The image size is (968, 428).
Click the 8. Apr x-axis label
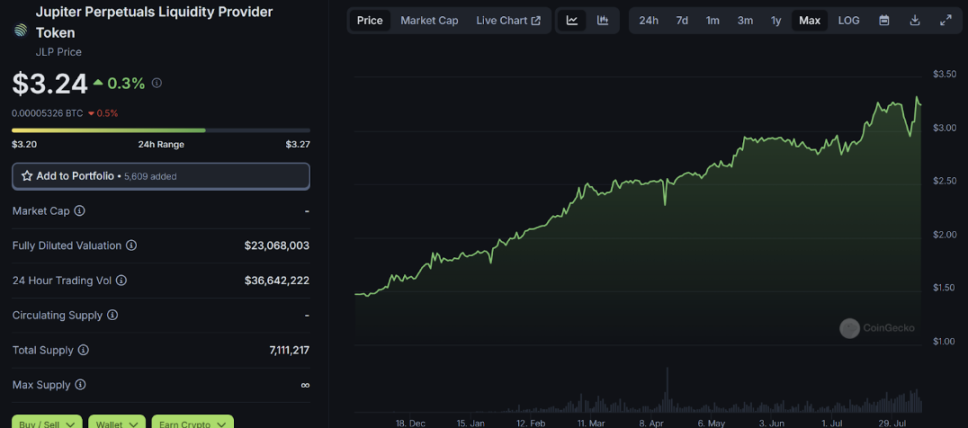[x=651, y=424]
